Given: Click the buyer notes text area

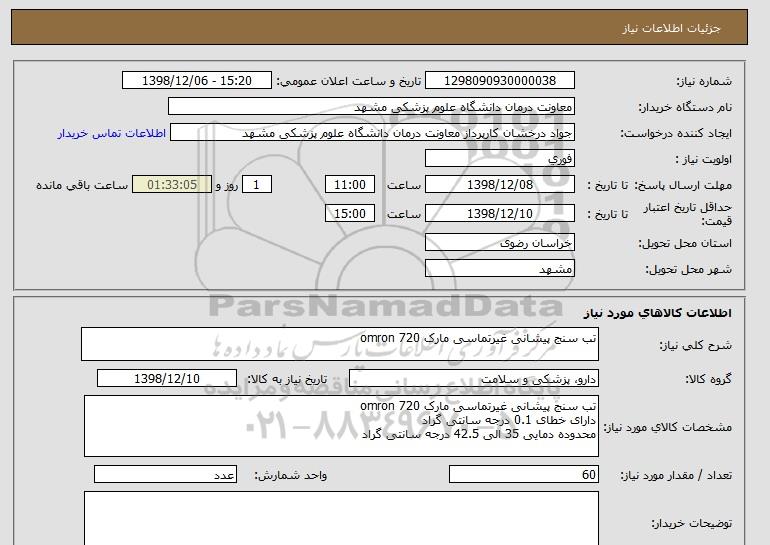Looking at the screenshot, I should [341, 518].
